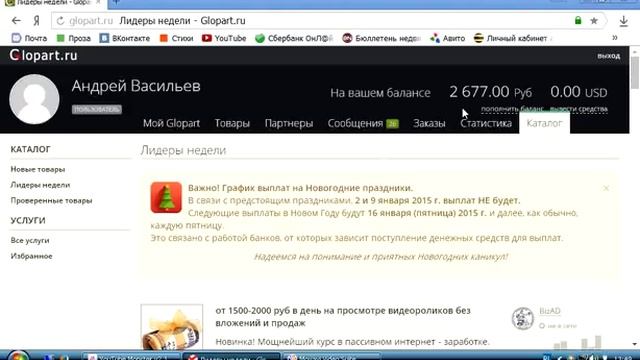Open product titled от 1500-2000 руб в день
640x360 pixels.
343,317
